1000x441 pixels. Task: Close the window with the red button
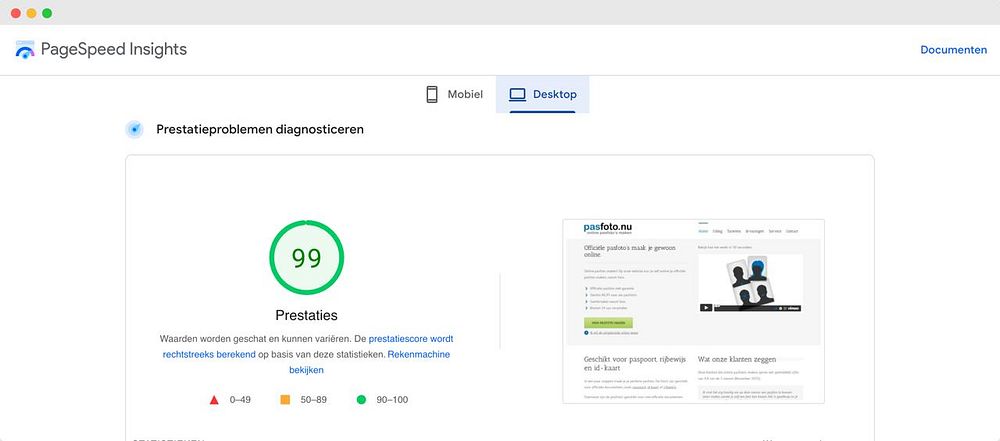tap(16, 13)
